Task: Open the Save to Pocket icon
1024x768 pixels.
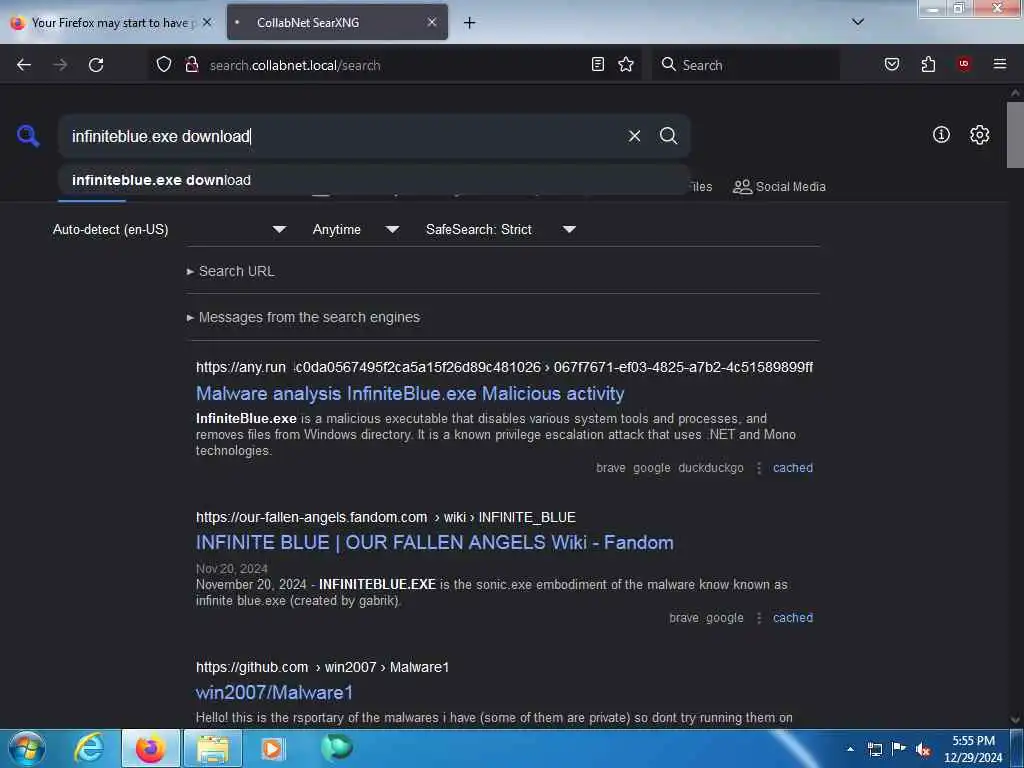Action: click(892, 64)
